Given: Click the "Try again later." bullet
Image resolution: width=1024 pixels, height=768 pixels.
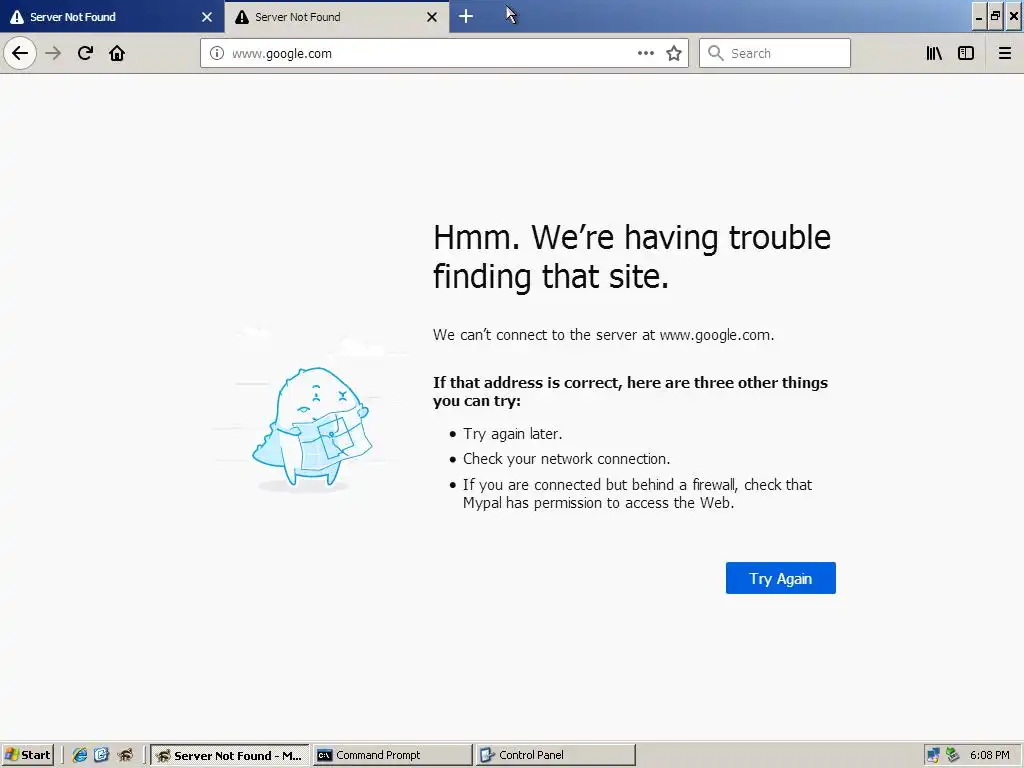Looking at the screenshot, I should tap(513, 434).
